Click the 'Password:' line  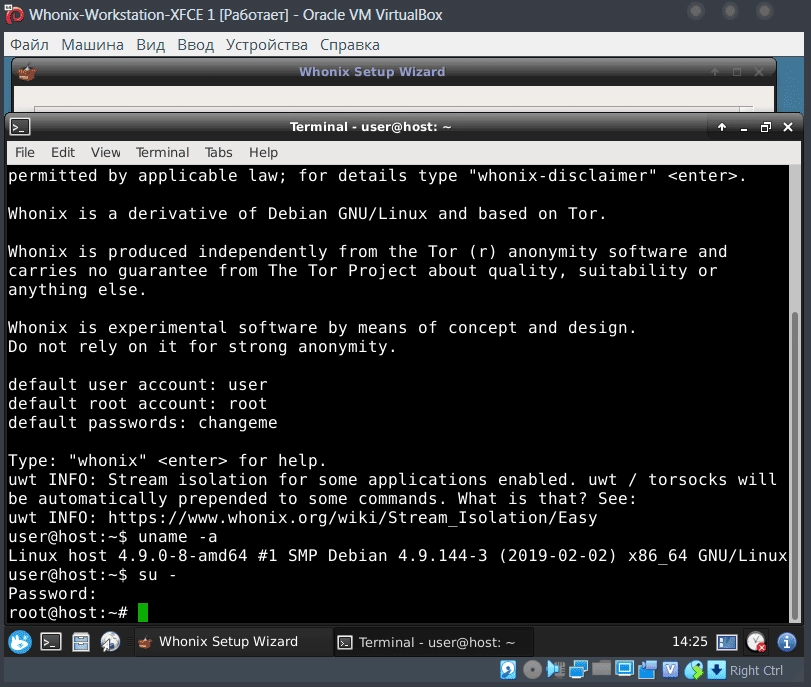tap(52, 594)
